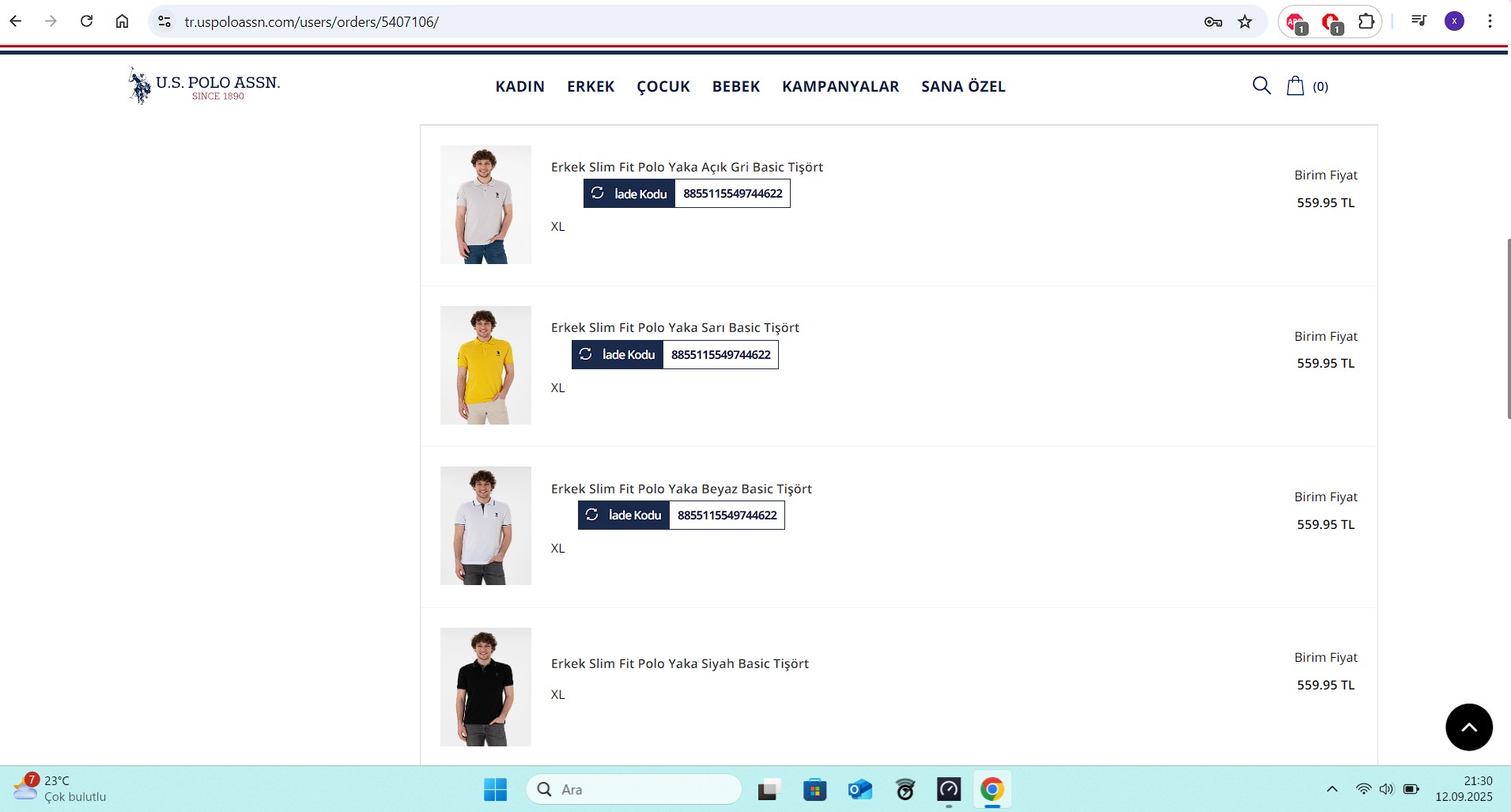Click the browser address bar URL
1511x812 pixels.
[x=312, y=21]
